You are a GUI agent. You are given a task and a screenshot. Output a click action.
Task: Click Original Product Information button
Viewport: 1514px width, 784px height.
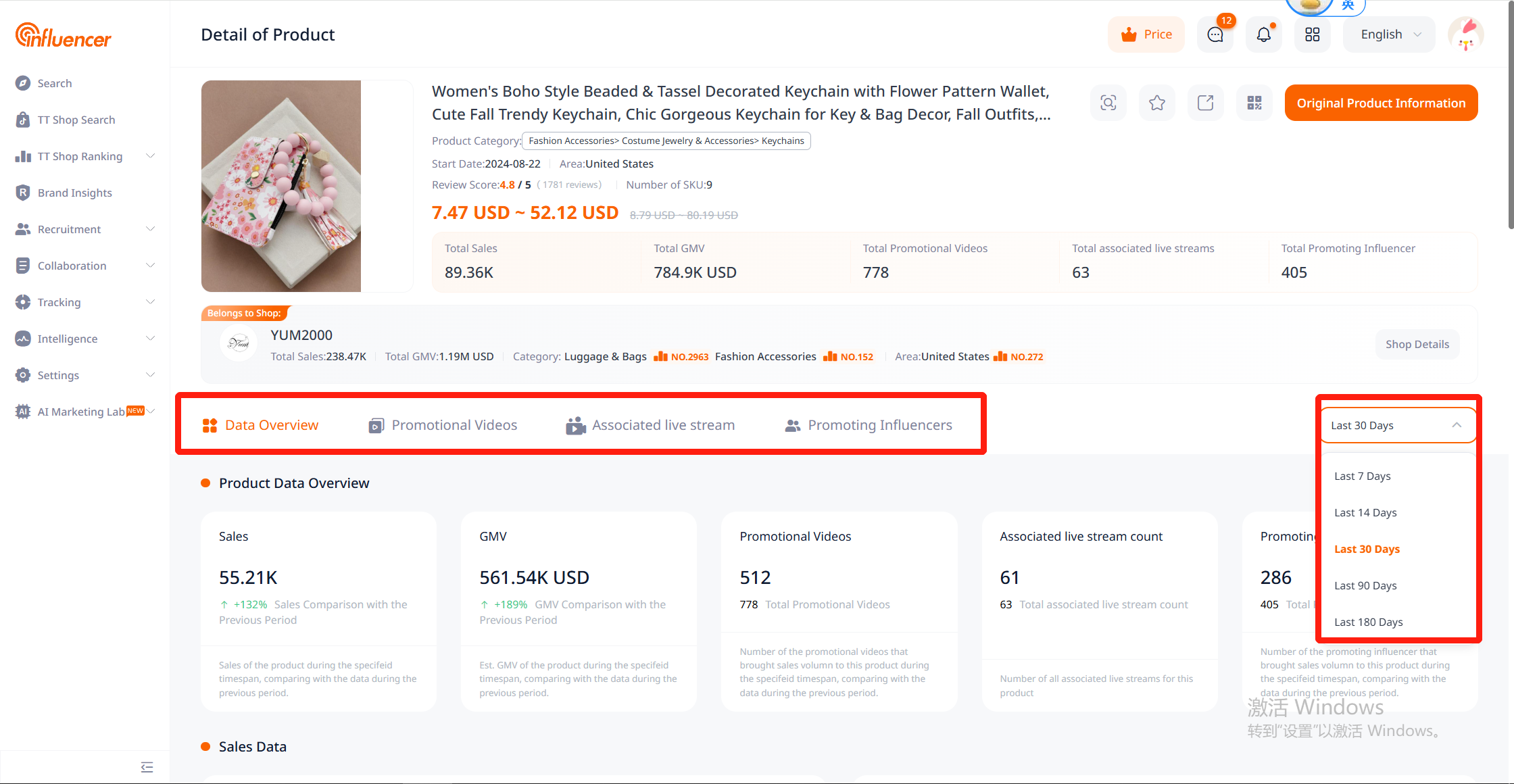[x=1381, y=103]
